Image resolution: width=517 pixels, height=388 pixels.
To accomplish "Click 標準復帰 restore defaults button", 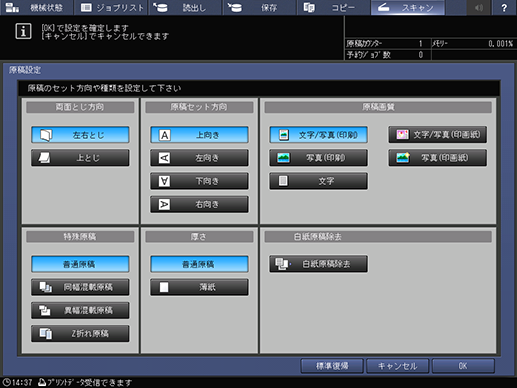I will tap(332, 366).
